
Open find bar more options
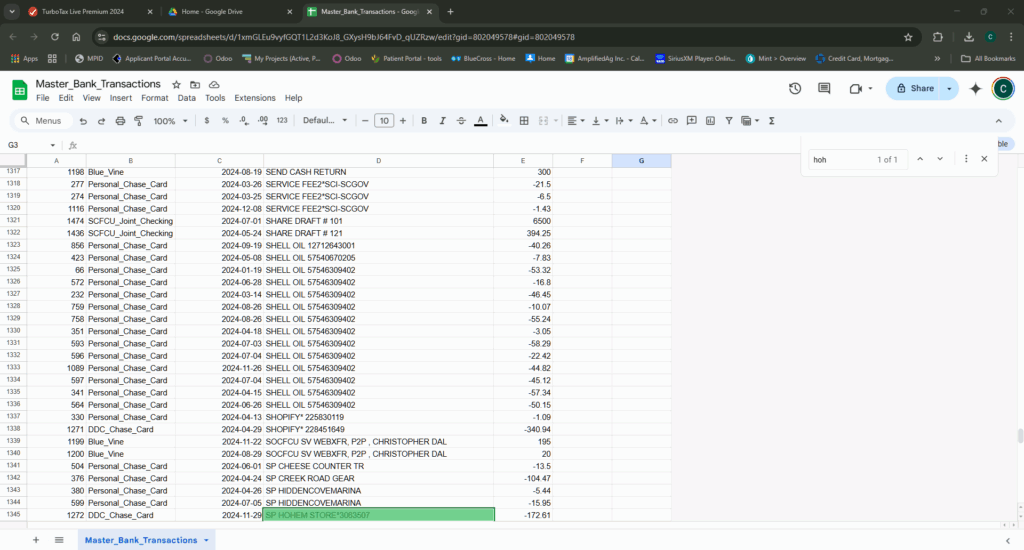966,159
